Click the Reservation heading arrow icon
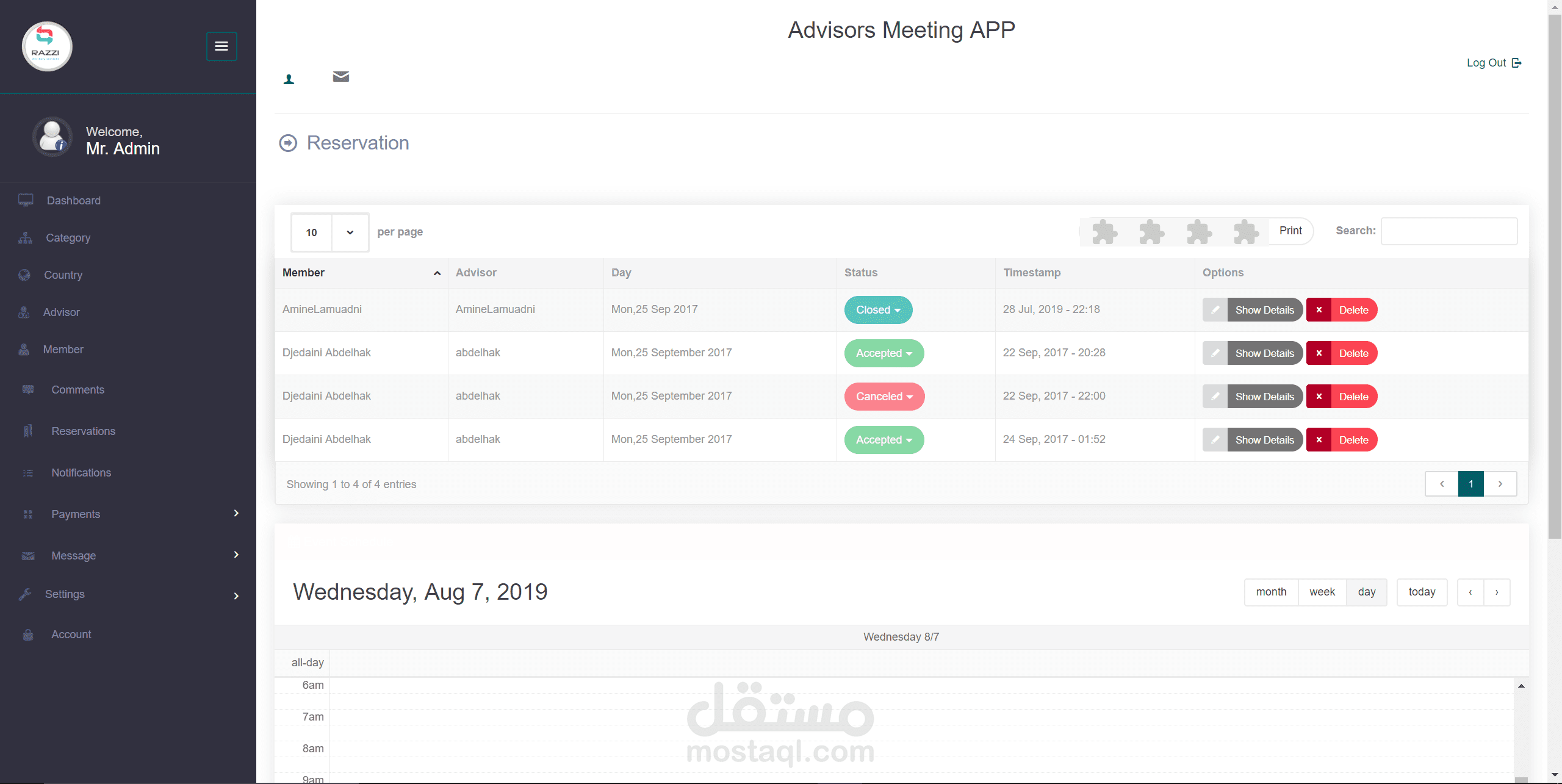 click(288, 143)
